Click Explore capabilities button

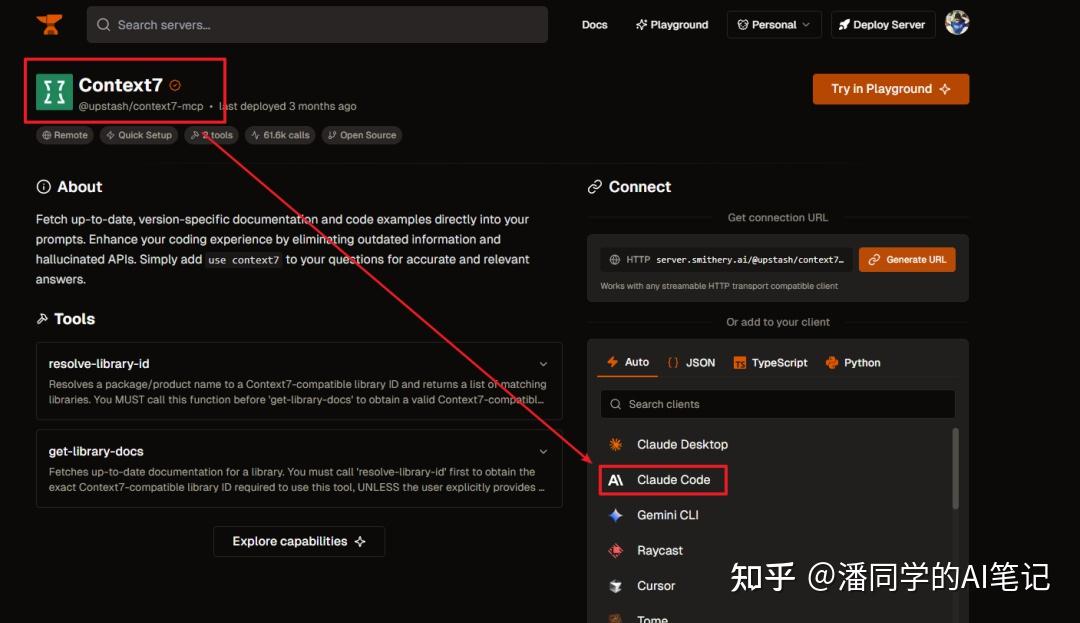tap(299, 541)
